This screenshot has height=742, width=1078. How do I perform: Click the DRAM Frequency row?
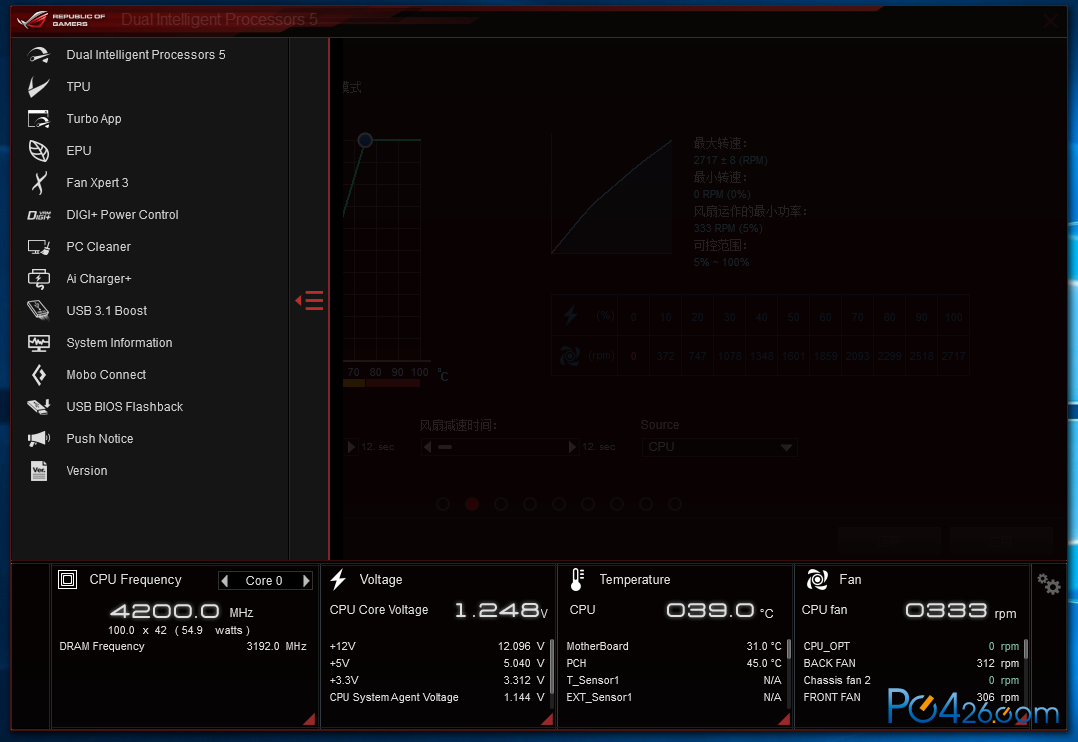tap(183, 646)
